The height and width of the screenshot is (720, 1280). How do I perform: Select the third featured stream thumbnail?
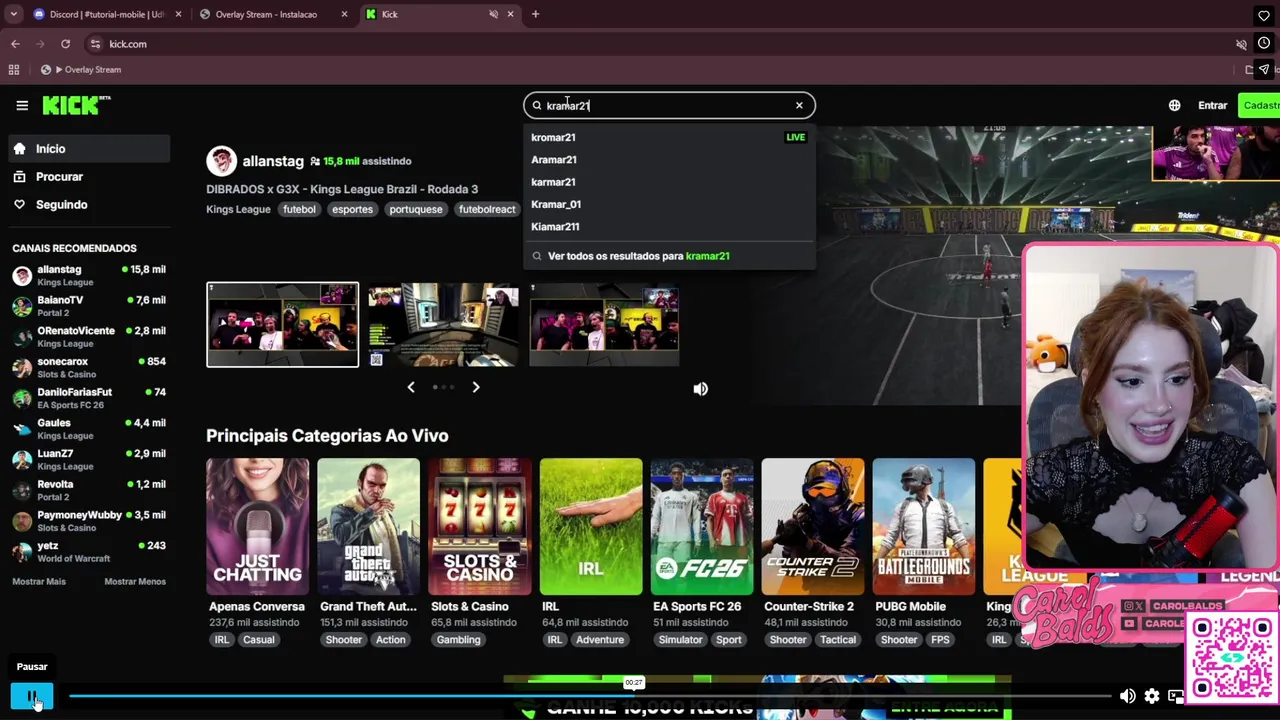(604, 325)
